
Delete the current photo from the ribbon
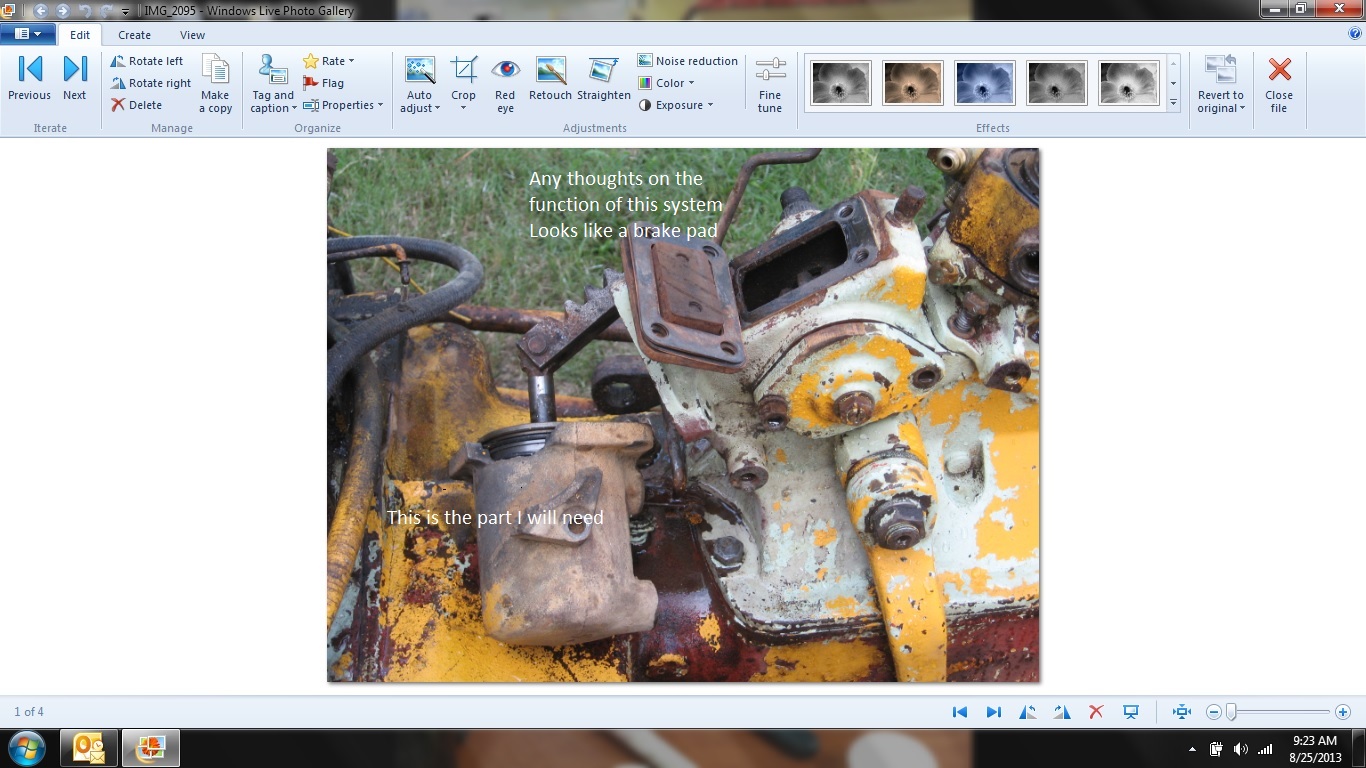(136, 105)
